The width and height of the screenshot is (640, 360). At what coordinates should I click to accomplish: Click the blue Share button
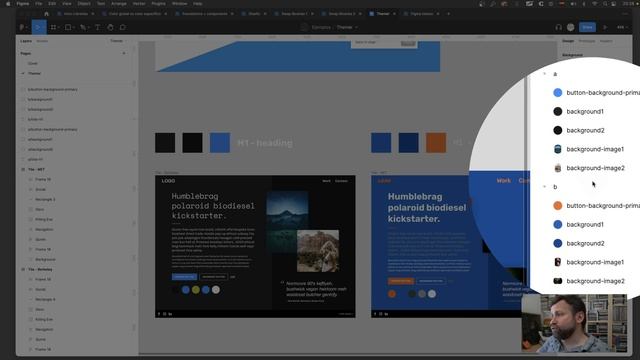point(587,27)
